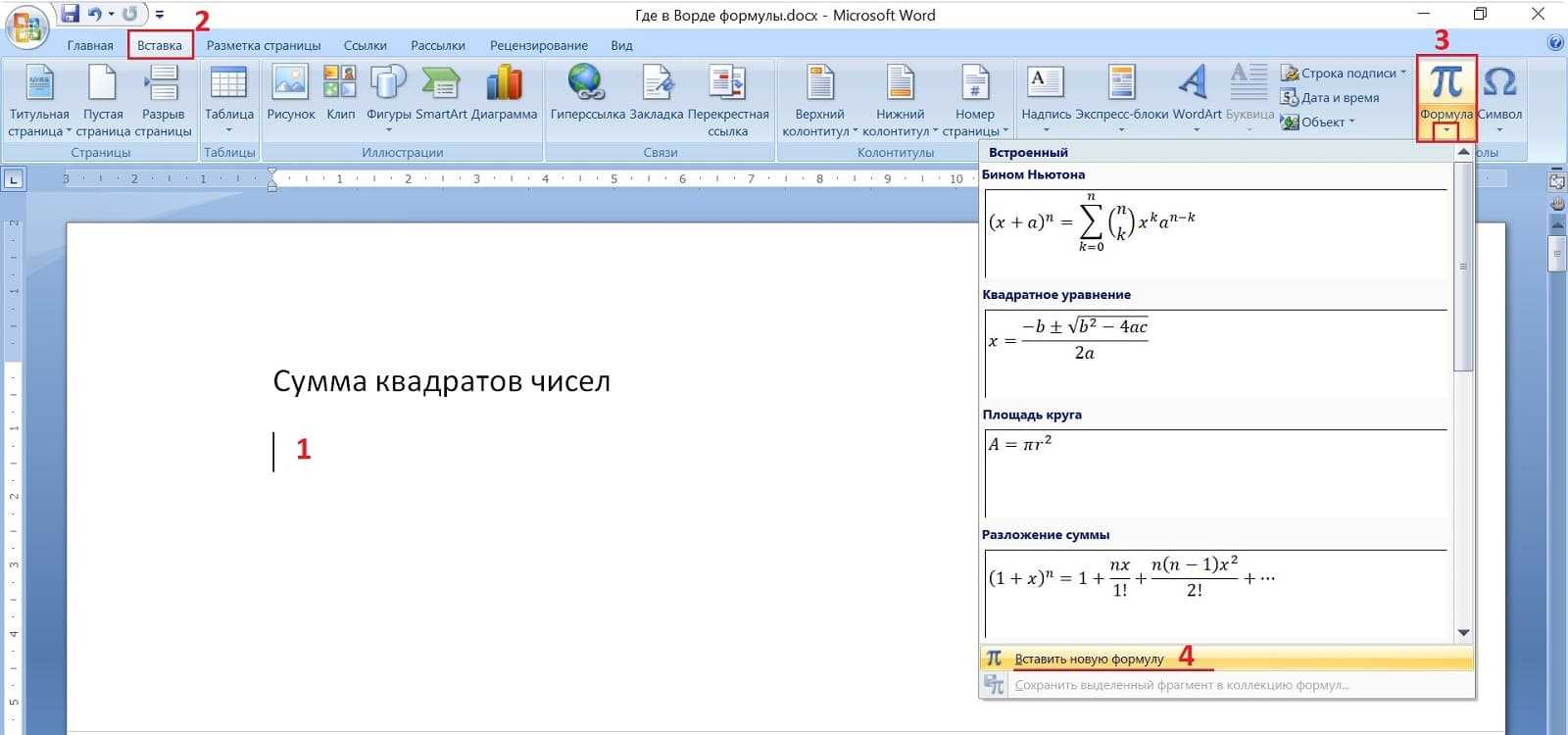Screen dimensions: 1568x735
Task: Insert a Chart (Диаграмма)
Action: tap(504, 93)
